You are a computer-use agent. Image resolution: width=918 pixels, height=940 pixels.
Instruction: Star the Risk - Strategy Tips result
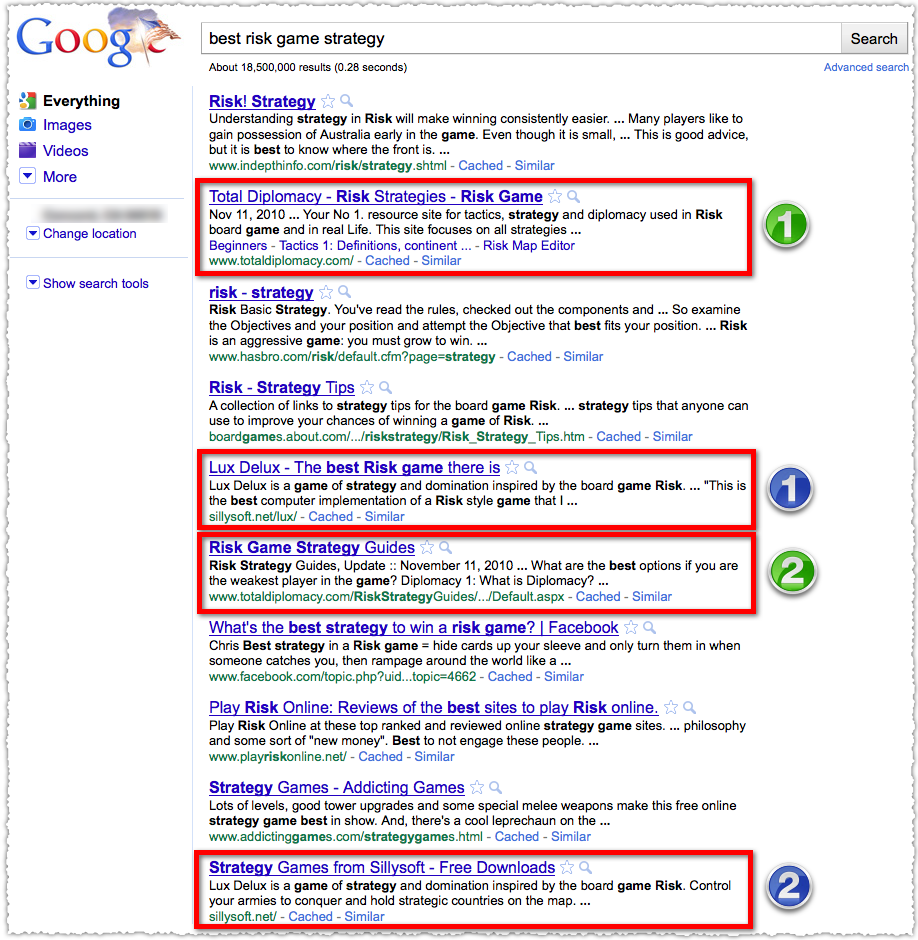(367, 388)
